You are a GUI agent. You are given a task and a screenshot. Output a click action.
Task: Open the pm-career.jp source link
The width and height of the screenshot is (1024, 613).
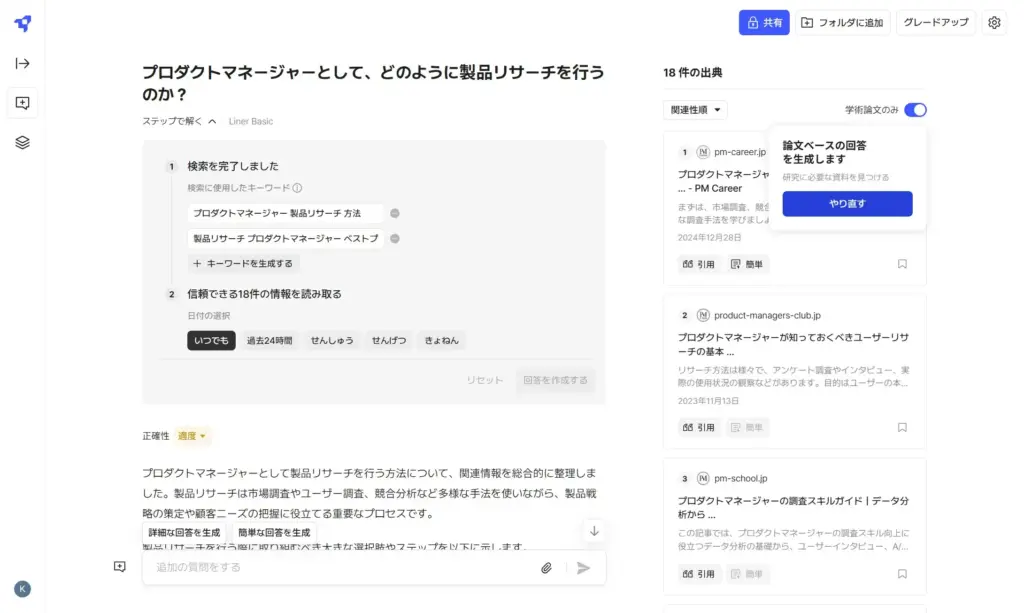click(739, 152)
